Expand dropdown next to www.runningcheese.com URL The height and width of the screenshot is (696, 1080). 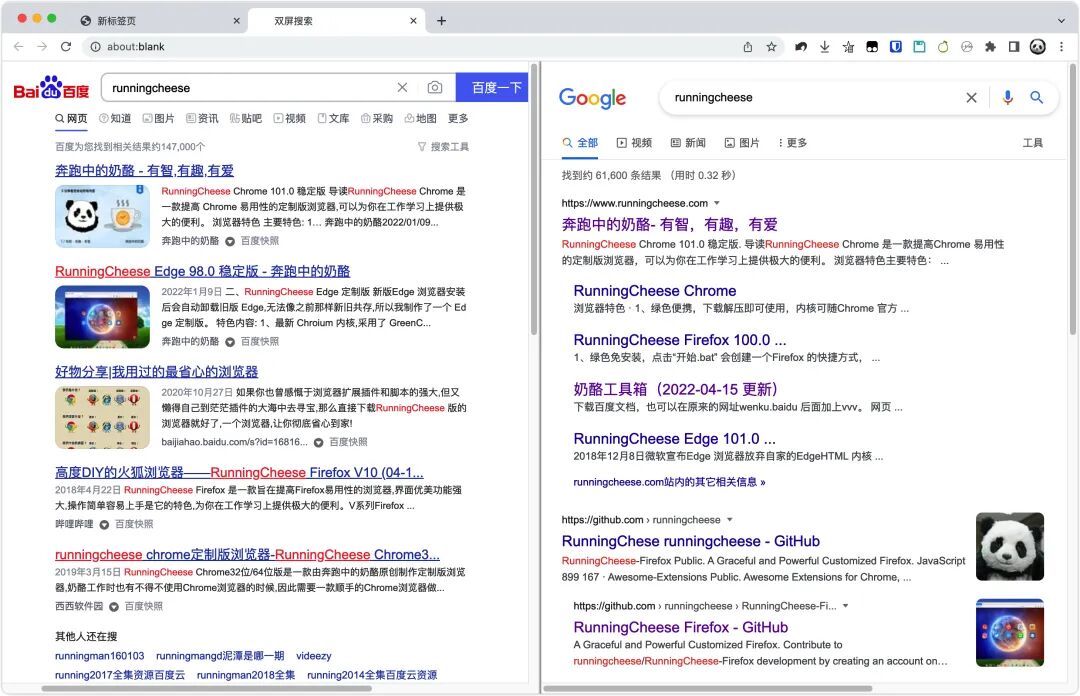coord(717,203)
